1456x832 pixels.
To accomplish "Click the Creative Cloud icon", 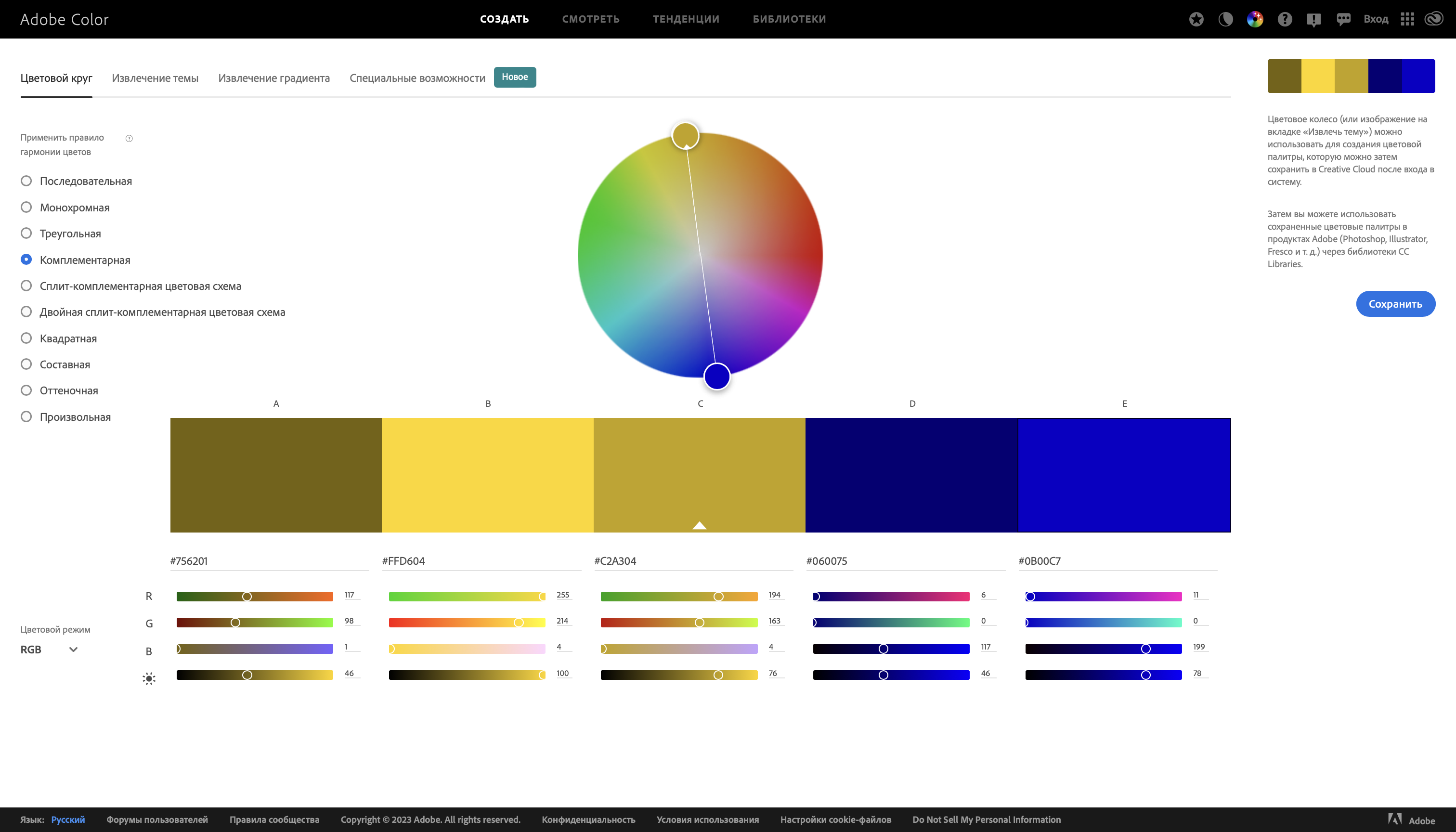I will 1434,19.
